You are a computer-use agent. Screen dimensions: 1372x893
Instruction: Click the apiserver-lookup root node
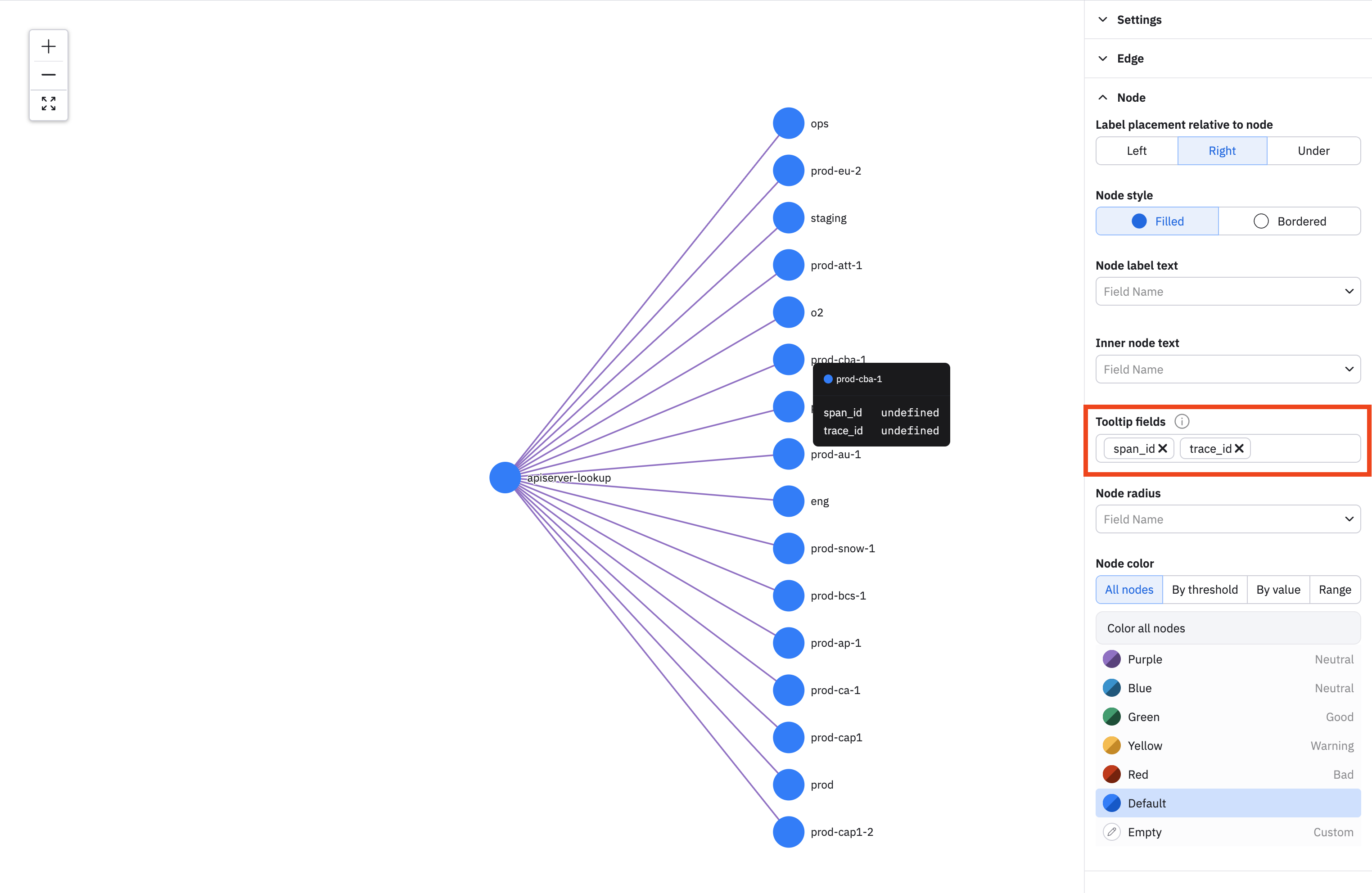pos(505,478)
